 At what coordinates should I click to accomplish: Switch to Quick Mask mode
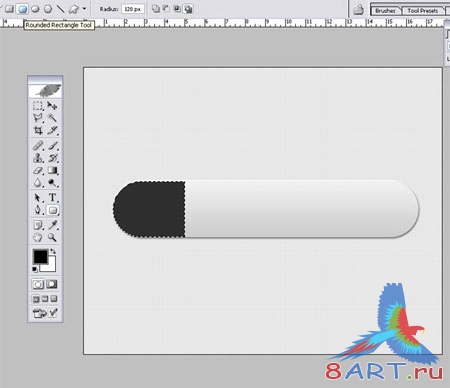click(x=52, y=284)
